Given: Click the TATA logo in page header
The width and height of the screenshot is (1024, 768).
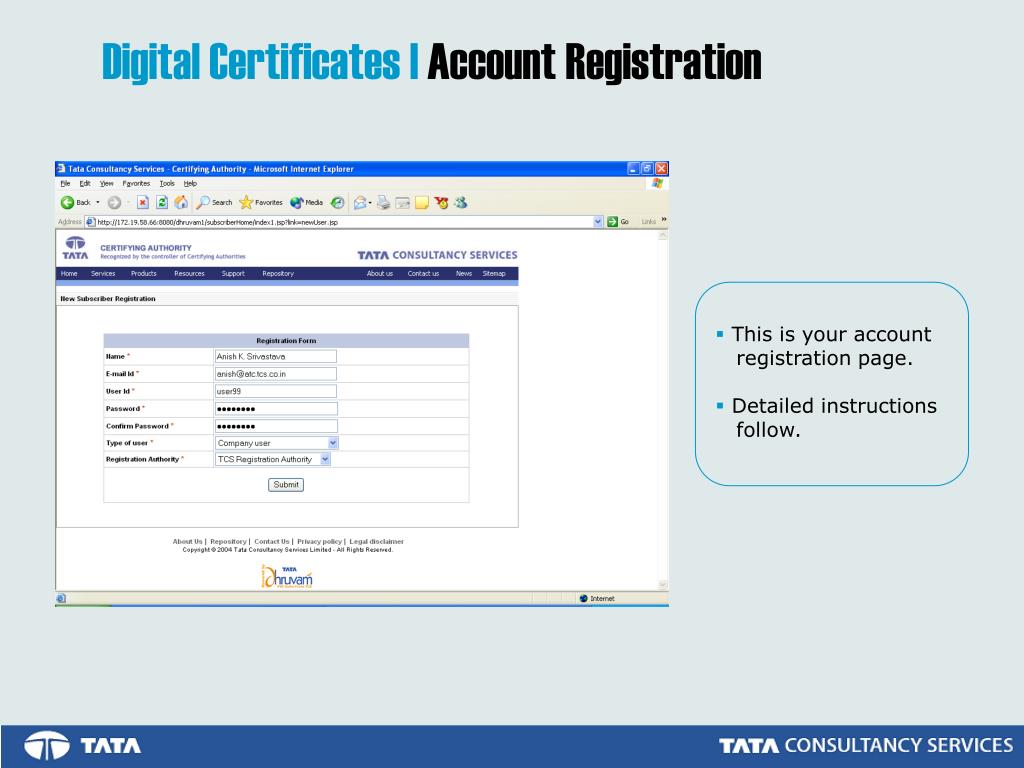Looking at the screenshot, I should tap(75, 248).
